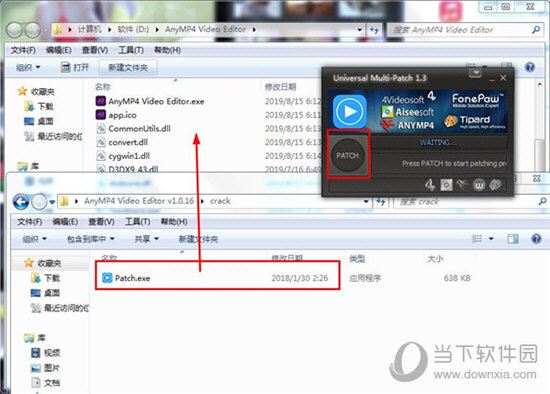Open 编辑(E) menu in top window
Image resolution: width=550 pixels, height=394 pixels.
tap(59, 50)
